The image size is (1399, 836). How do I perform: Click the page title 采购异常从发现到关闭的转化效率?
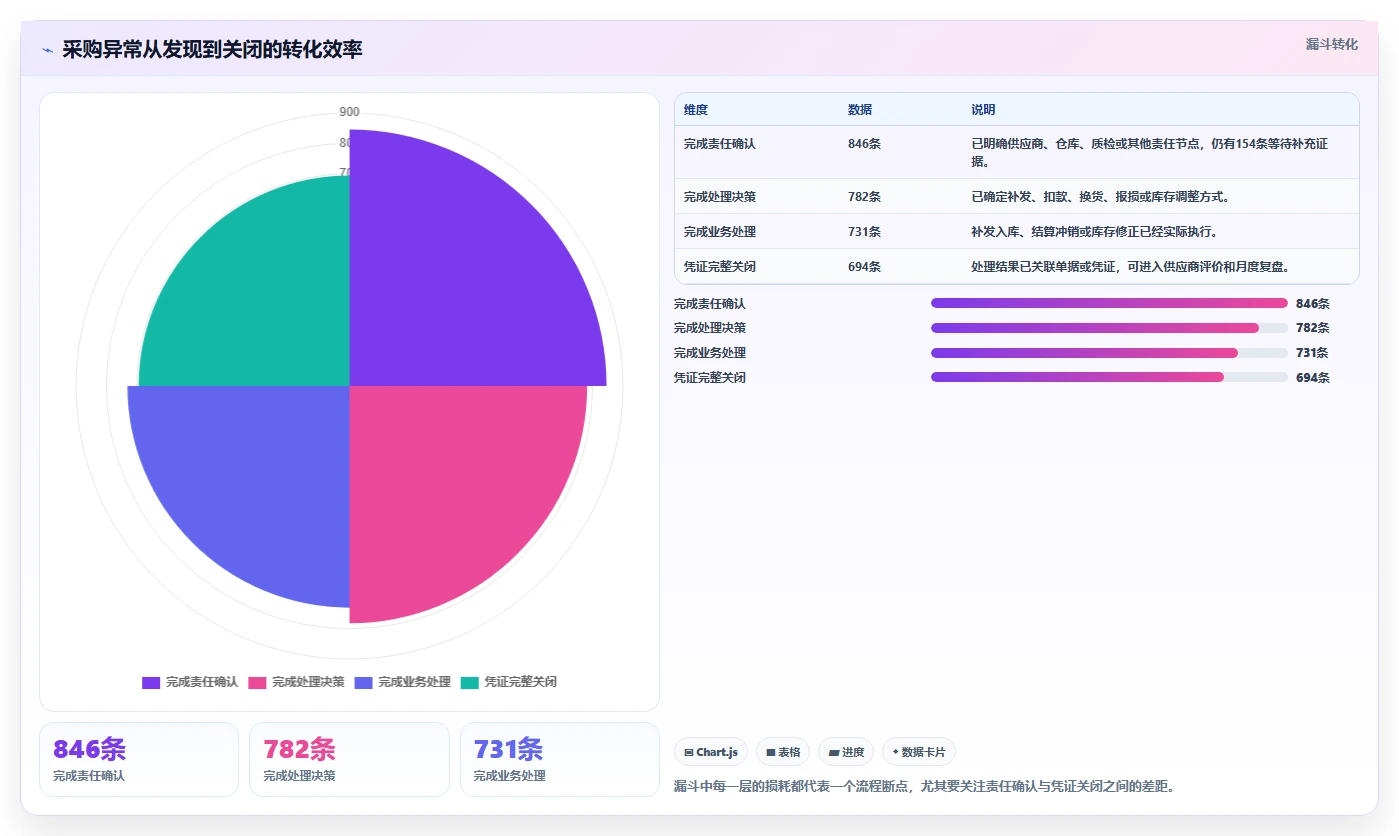click(x=212, y=49)
